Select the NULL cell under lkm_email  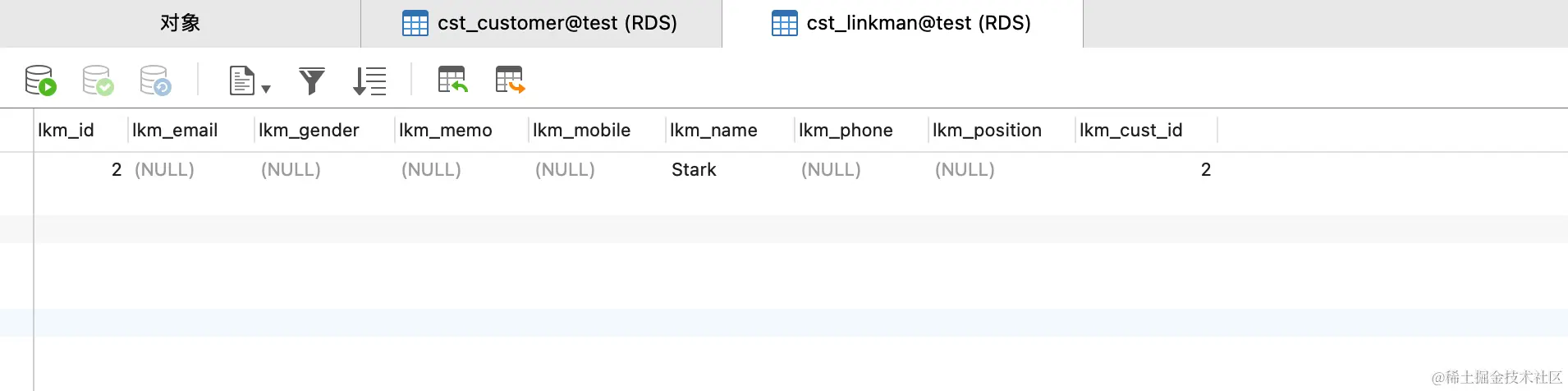(x=164, y=170)
